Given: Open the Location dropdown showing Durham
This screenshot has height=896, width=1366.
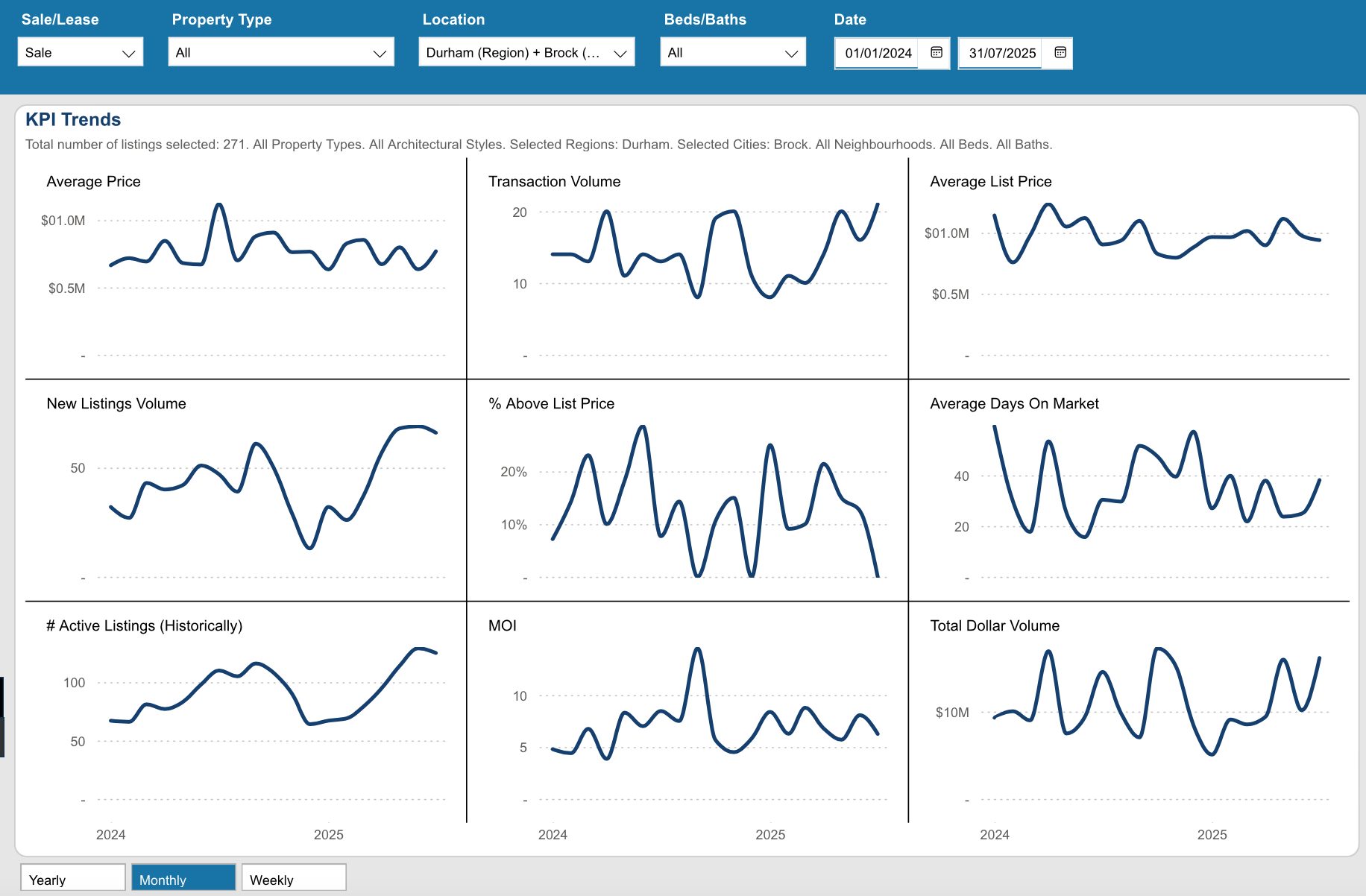Looking at the screenshot, I should point(526,52).
